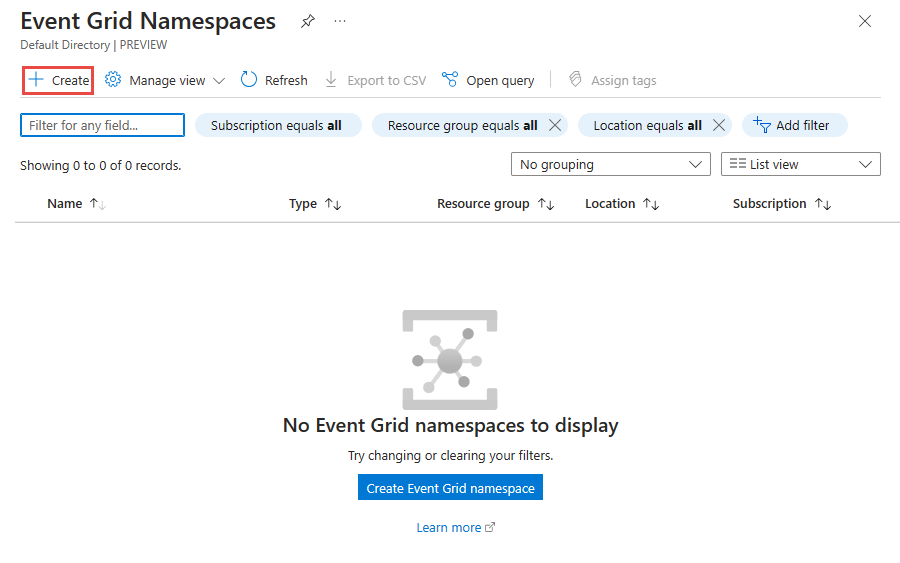900x563 pixels.
Task: Click the Showing 0 to 0 records text
Action: [100, 165]
